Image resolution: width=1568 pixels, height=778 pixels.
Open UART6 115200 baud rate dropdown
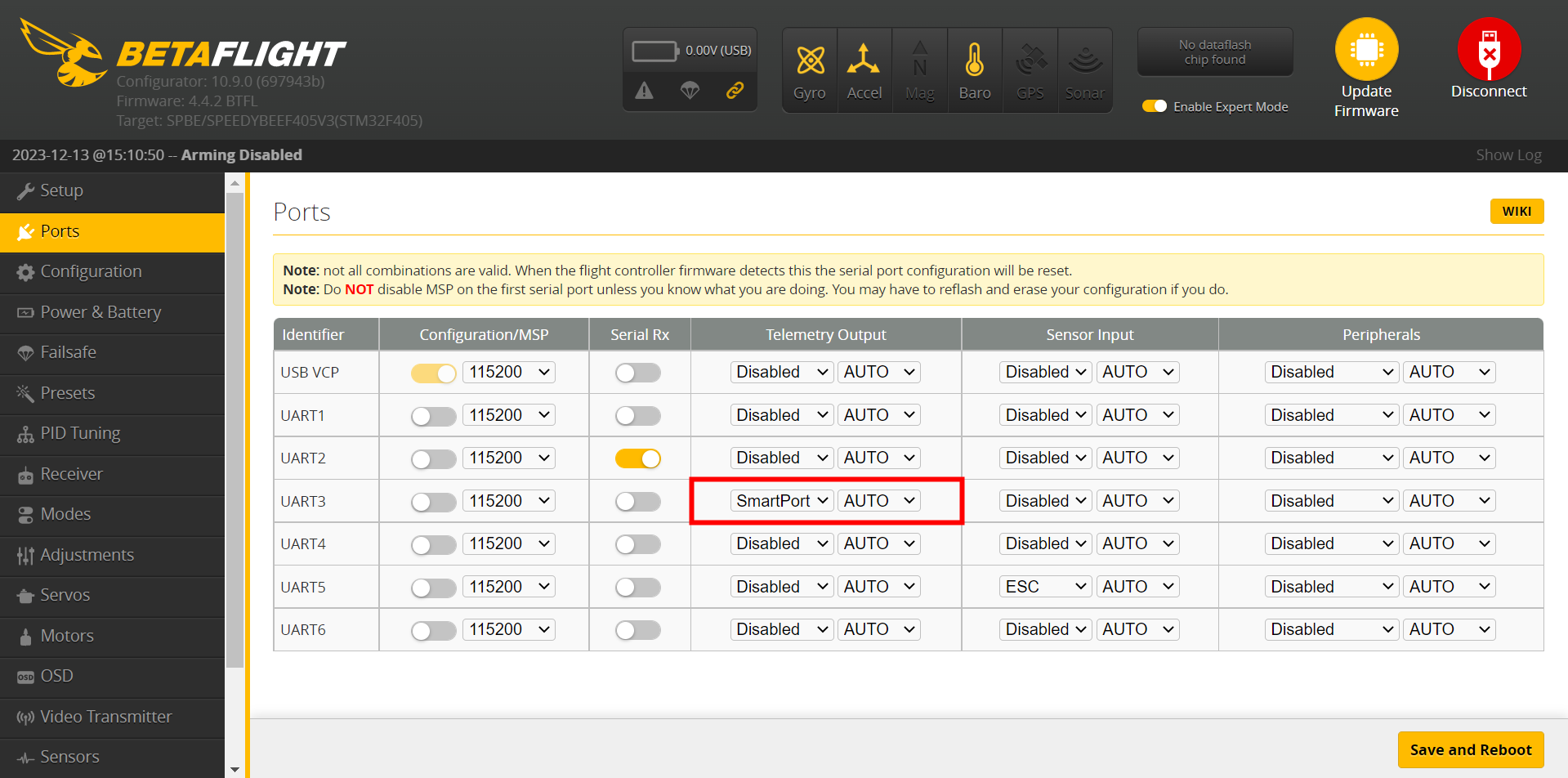509,629
